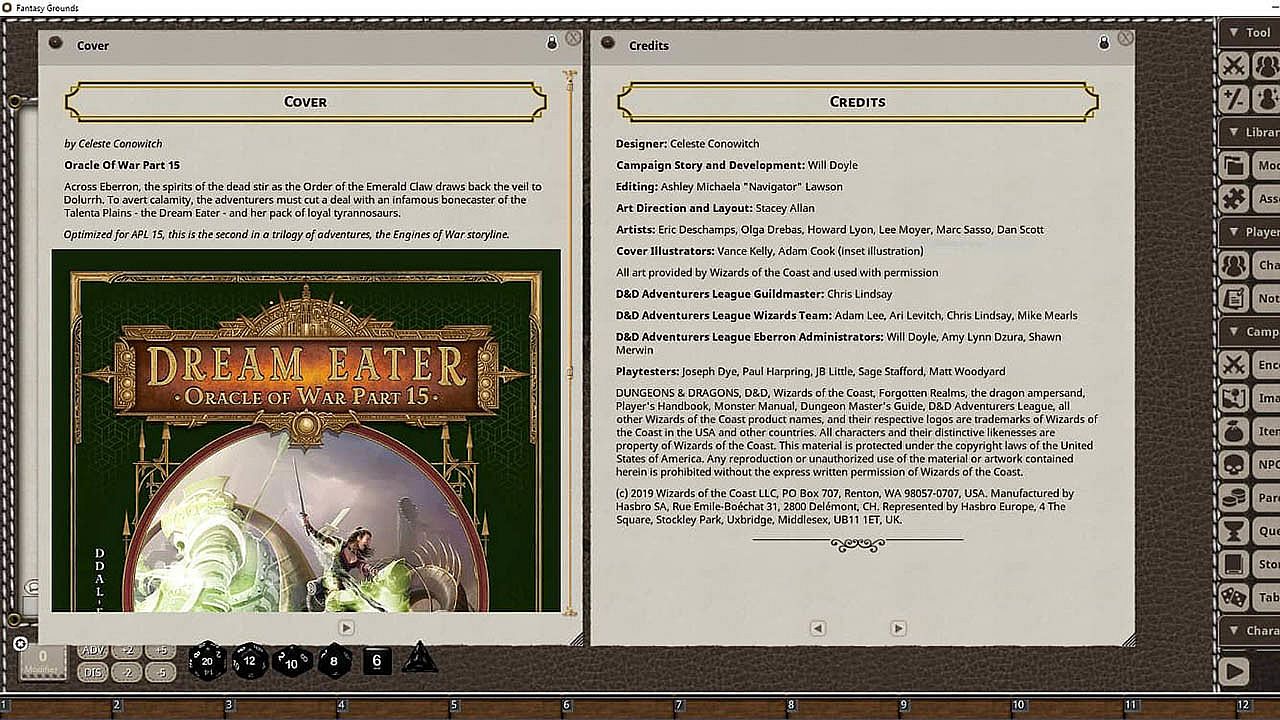Close the Credits window

pyautogui.click(x=1126, y=38)
